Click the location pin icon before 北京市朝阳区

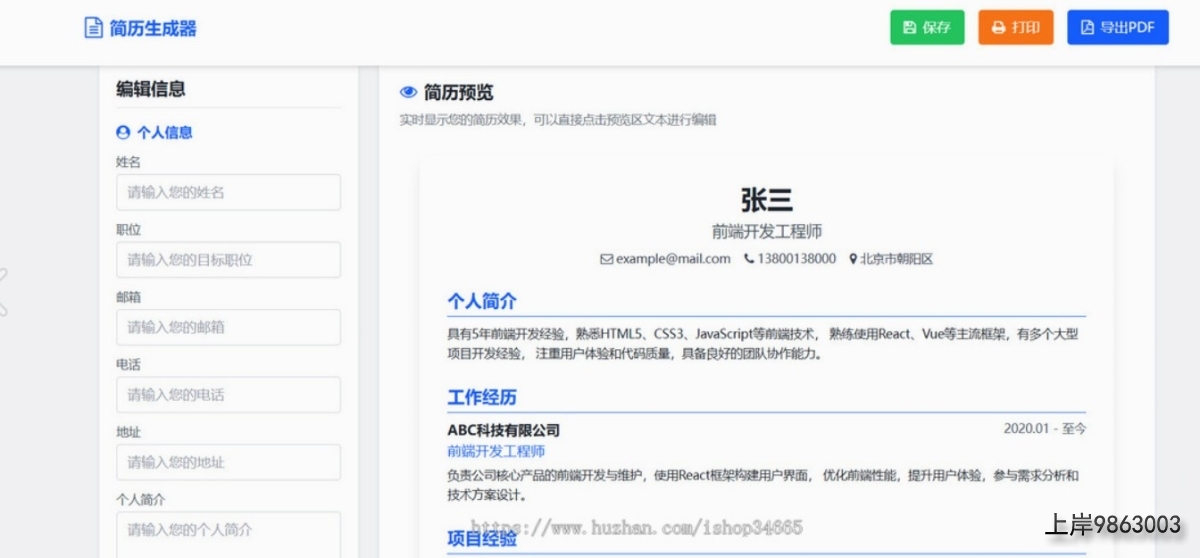(x=853, y=259)
